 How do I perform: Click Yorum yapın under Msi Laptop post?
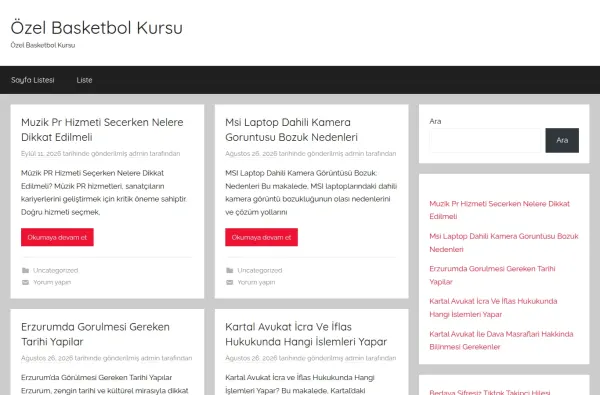pos(256,282)
